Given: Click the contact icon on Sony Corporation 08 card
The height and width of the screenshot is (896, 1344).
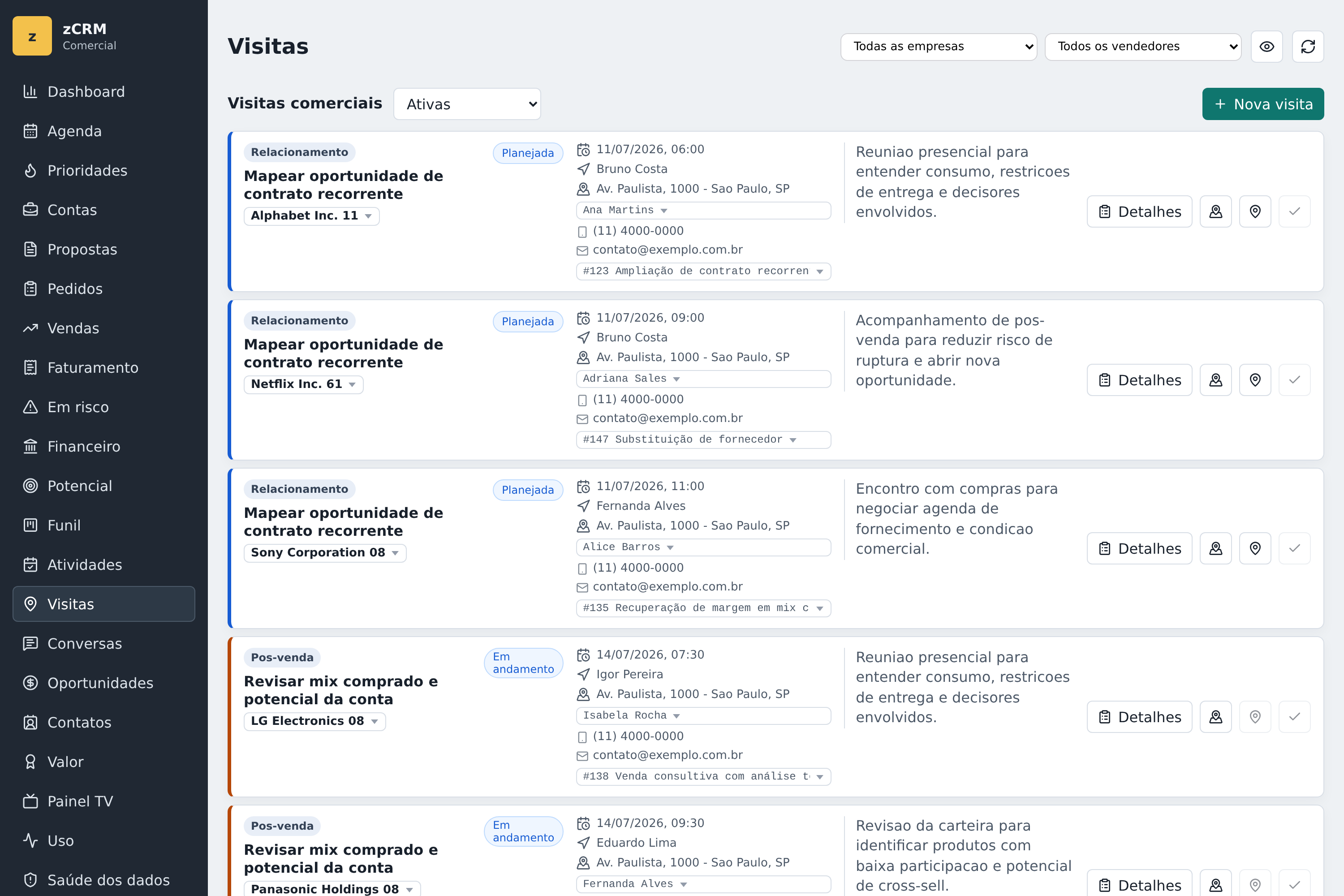Looking at the screenshot, I should coord(1215,548).
